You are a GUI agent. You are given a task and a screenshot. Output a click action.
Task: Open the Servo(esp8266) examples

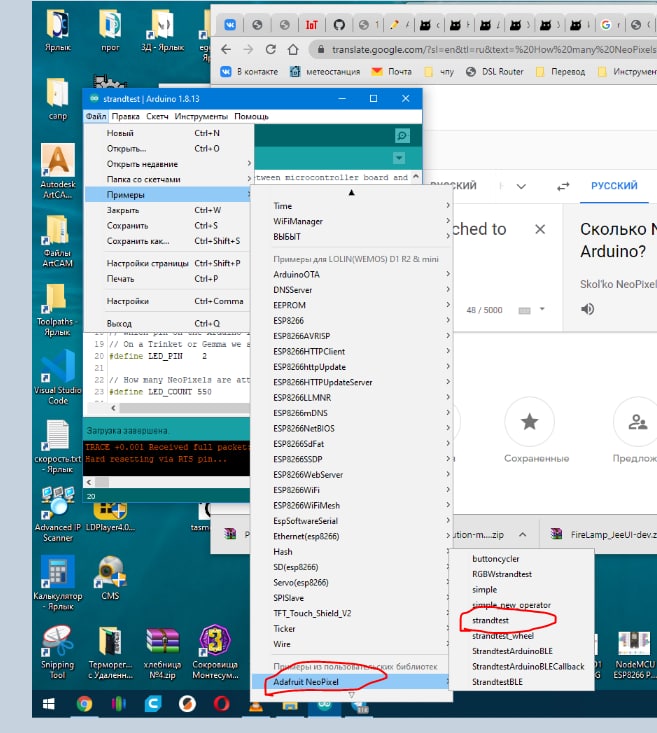point(352,582)
